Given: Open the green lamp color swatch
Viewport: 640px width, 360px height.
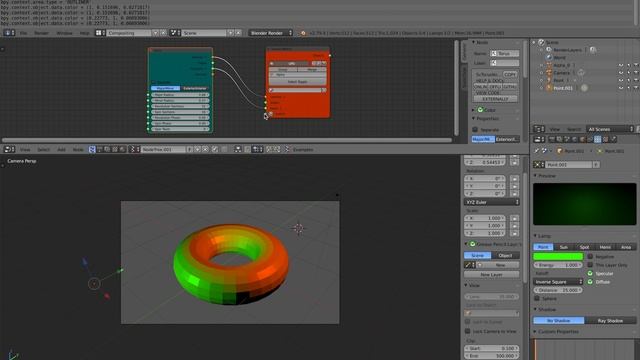Looking at the screenshot, I should point(558,256).
